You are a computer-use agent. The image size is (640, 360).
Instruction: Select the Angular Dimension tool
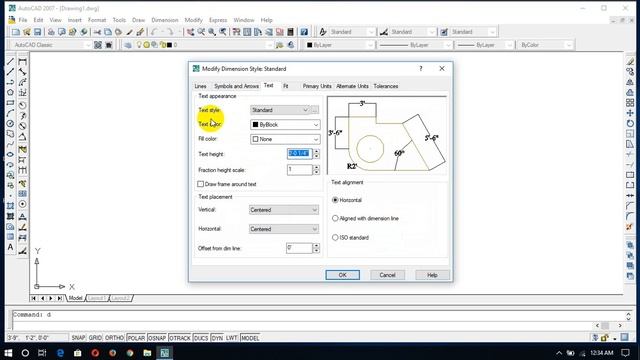tap(22, 137)
